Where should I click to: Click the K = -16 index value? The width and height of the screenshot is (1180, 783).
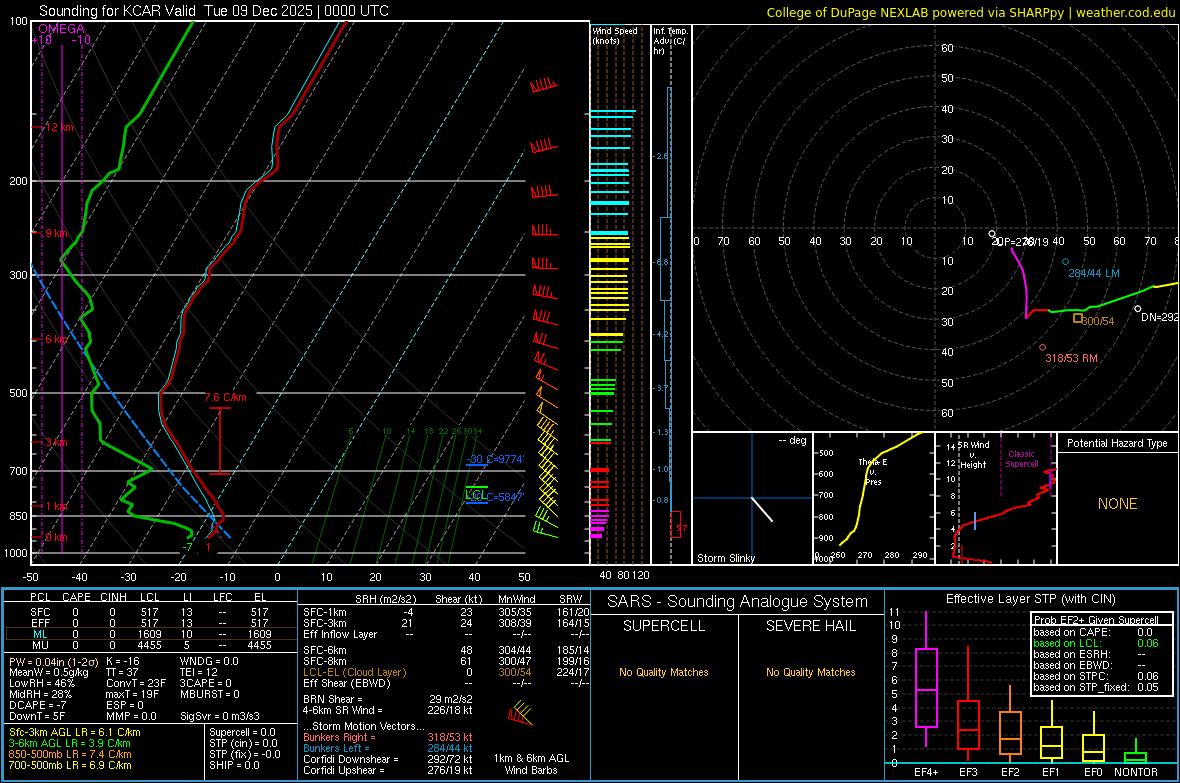click(x=123, y=662)
